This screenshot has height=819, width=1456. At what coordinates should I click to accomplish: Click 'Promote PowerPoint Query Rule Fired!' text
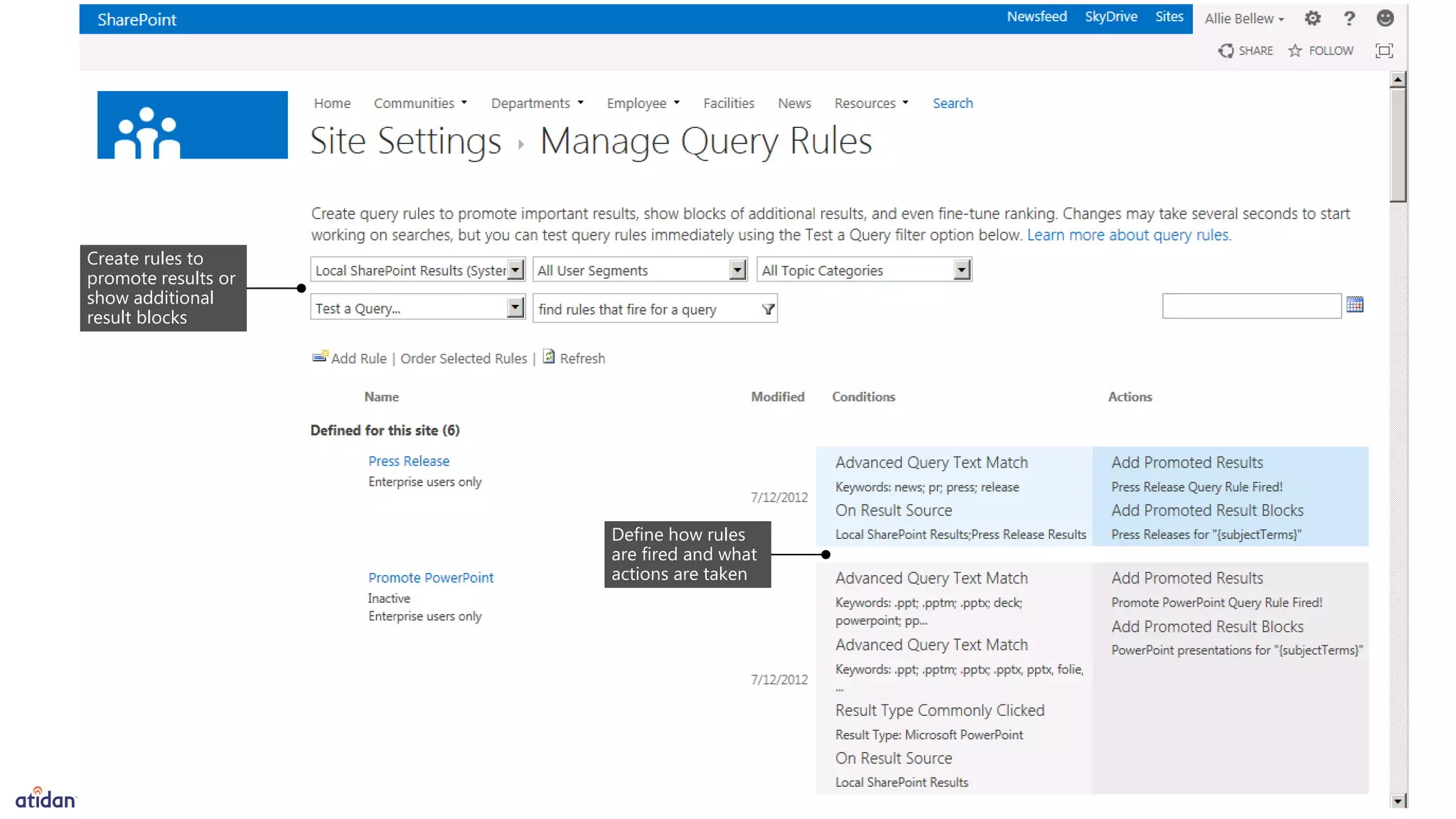click(x=1217, y=602)
